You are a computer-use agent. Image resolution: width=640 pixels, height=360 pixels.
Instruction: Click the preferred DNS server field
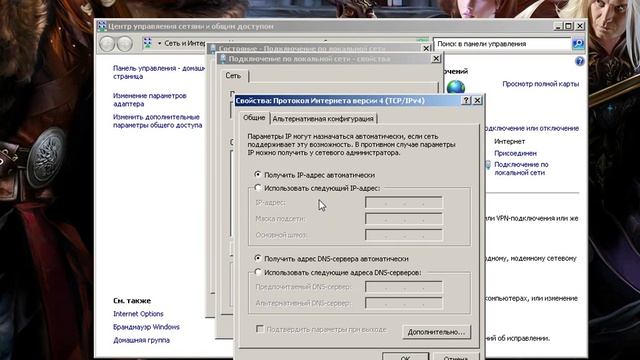[404, 287]
